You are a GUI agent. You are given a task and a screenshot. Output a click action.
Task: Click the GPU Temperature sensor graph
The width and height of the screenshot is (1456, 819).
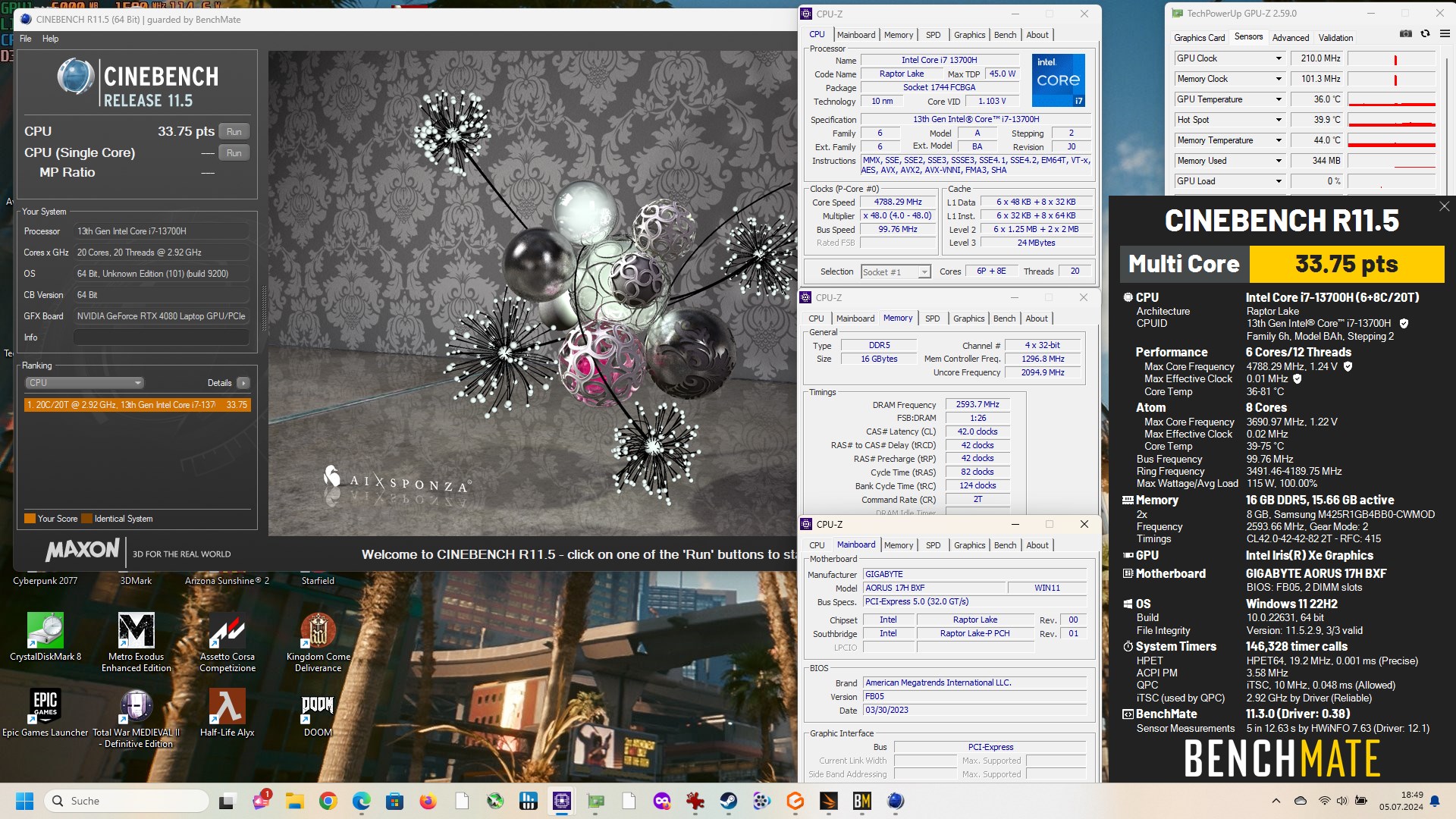[1392, 99]
